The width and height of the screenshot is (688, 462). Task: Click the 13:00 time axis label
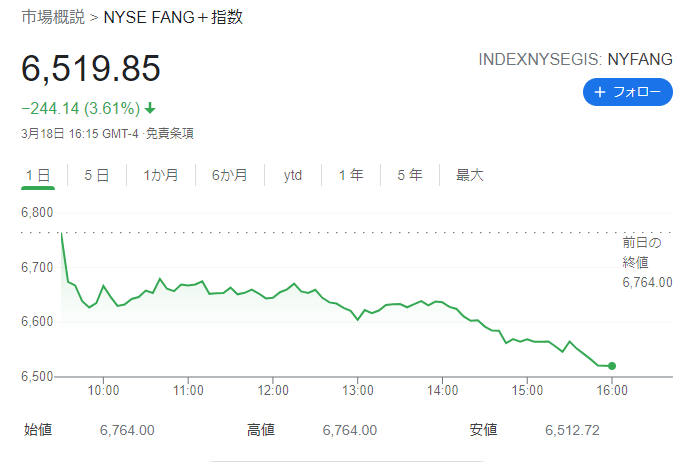tap(358, 390)
